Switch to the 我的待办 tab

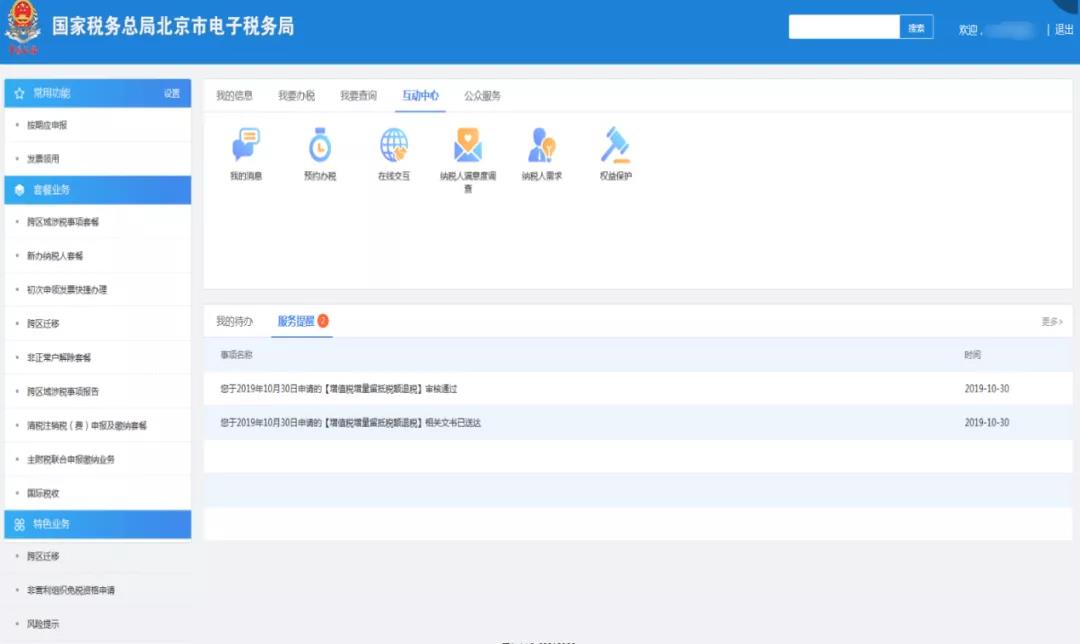coord(238,322)
